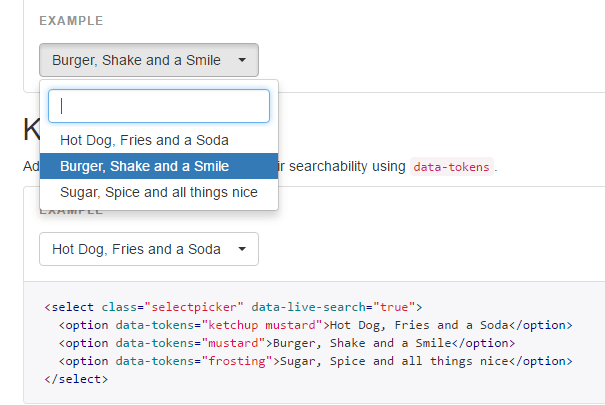Pick "Sugar, Spice and all things nice" option
This screenshot has height=405, width=605.
tap(158, 192)
